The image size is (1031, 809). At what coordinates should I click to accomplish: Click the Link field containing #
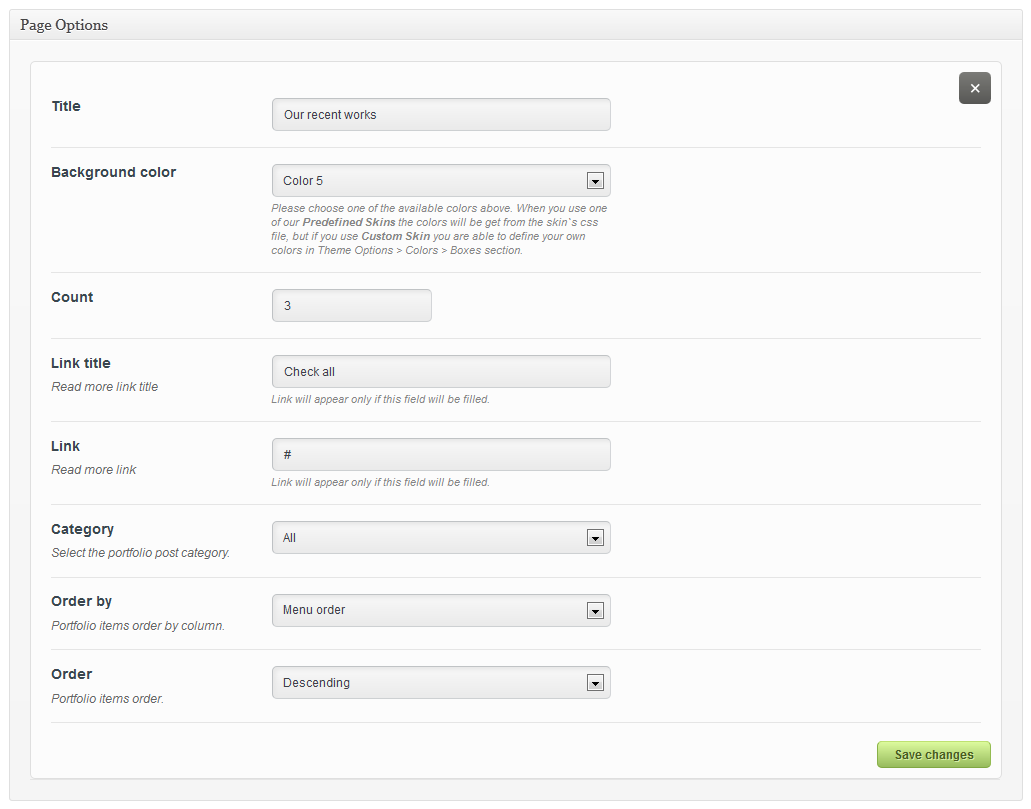pos(440,455)
